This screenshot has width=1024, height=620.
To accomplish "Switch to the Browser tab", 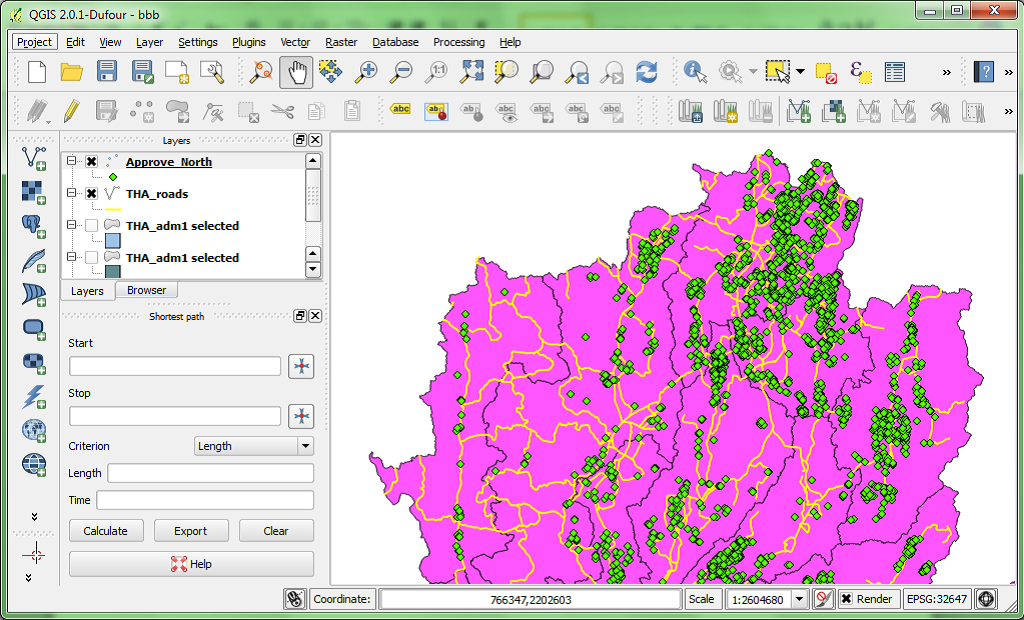I will pos(146,290).
